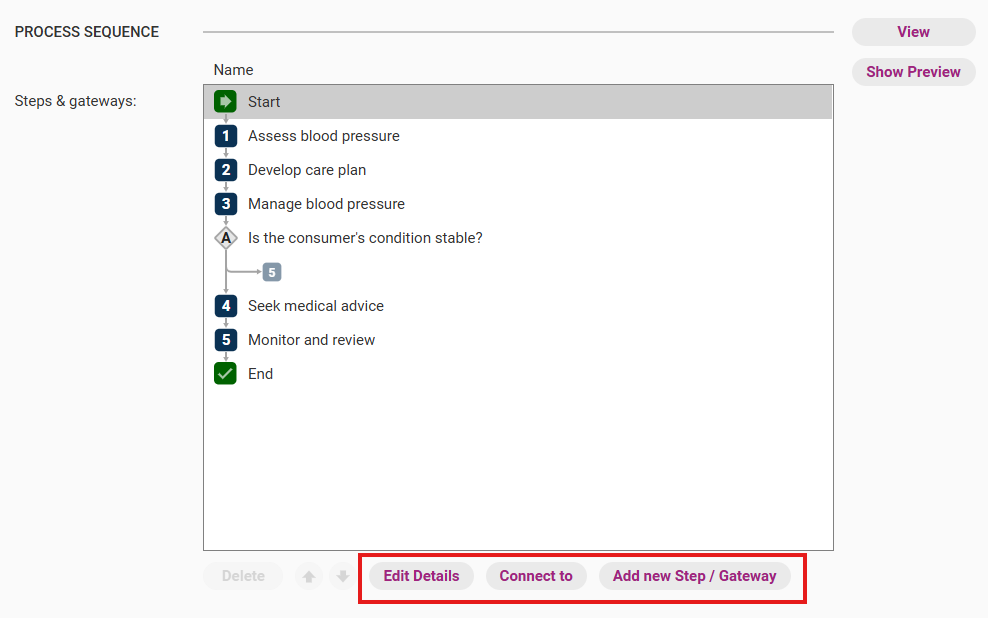Select the Manage blood pressure step
The height and width of the screenshot is (618, 988).
click(326, 204)
